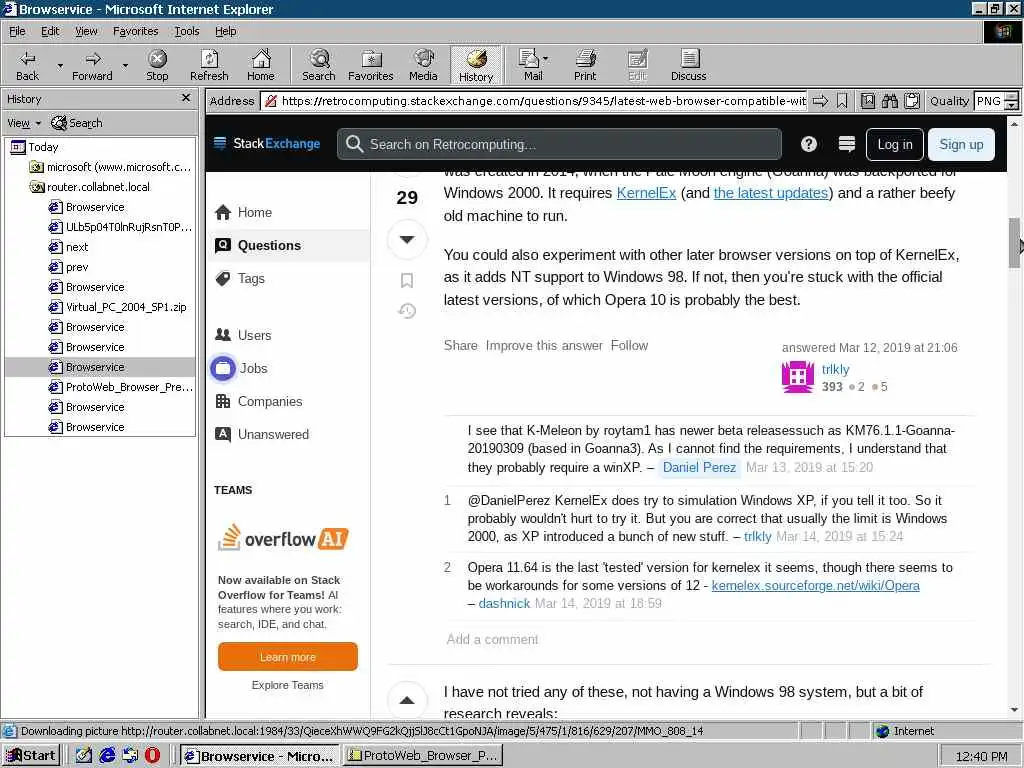Open Jobs in site sidebar

point(239,368)
